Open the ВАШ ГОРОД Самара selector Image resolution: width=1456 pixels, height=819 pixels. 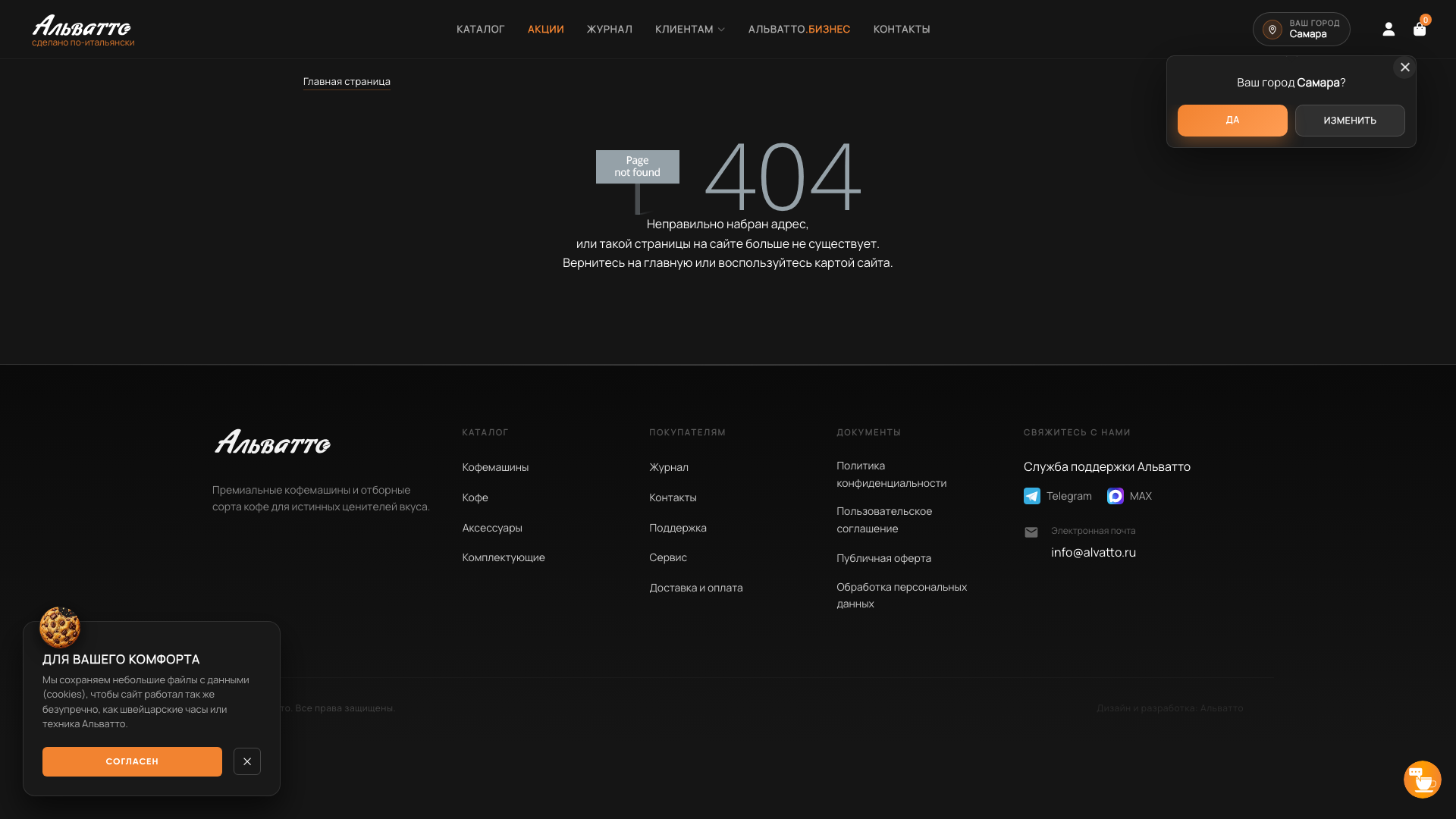pyautogui.click(x=1301, y=30)
